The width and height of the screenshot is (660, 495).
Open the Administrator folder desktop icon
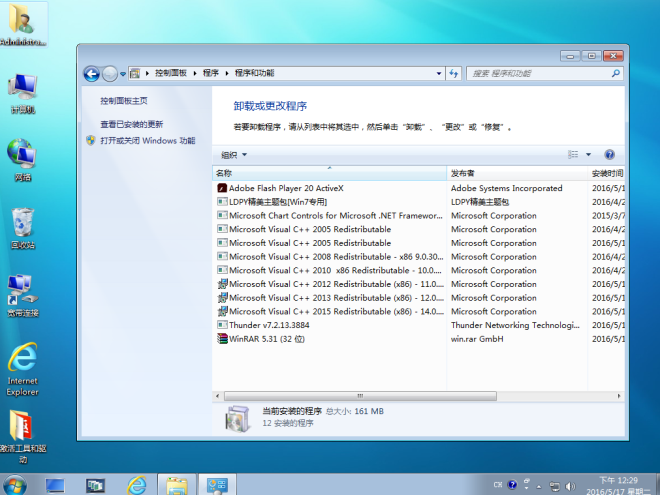coord(22,24)
